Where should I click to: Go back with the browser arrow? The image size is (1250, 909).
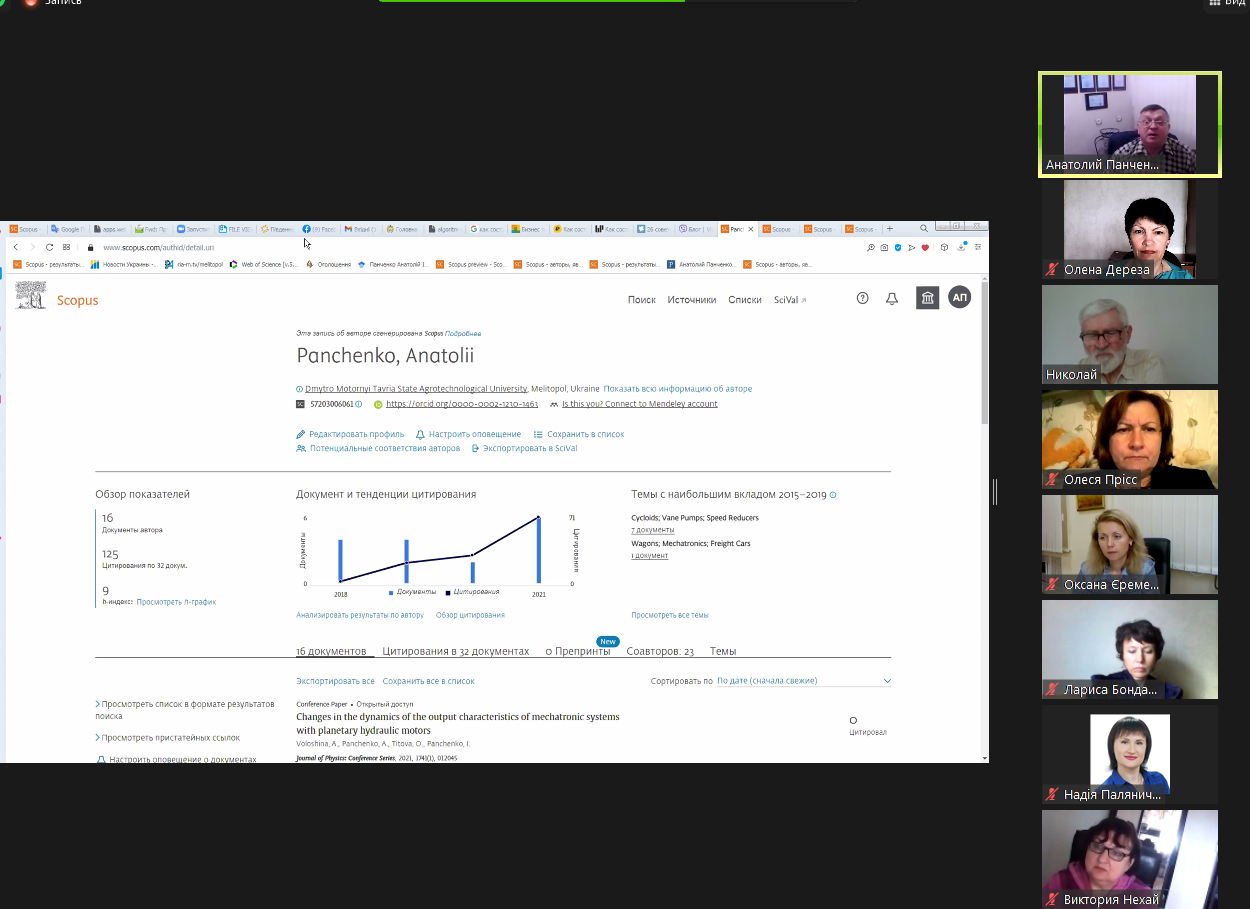tap(16, 247)
